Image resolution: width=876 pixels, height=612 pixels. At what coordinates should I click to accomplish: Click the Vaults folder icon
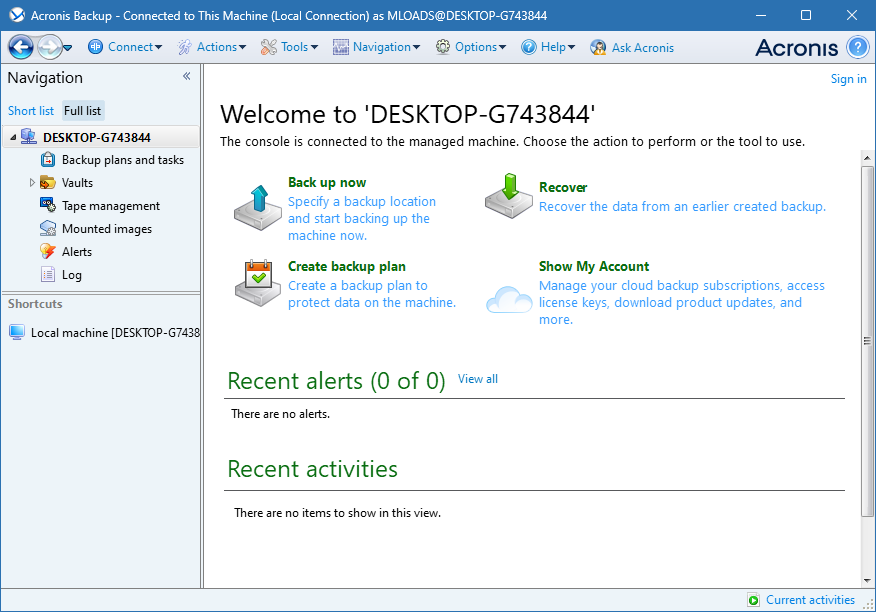[48, 182]
